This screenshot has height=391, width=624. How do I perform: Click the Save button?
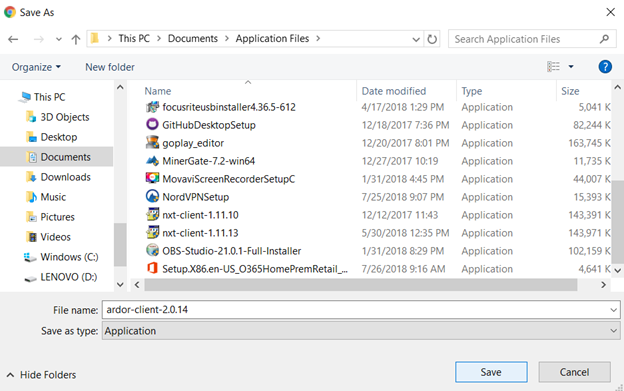(x=491, y=372)
